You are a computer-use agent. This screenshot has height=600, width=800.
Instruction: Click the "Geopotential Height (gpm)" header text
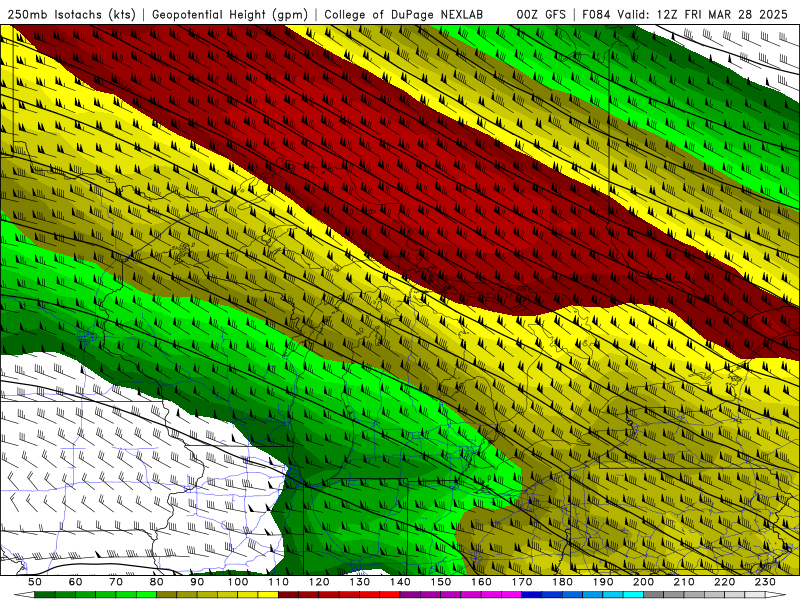pos(230,15)
